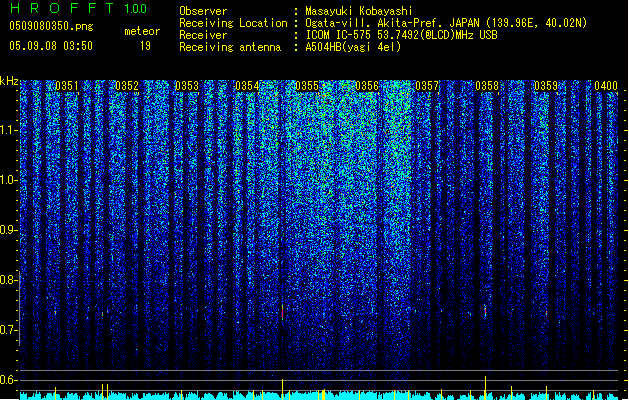Image resolution: width=629 pixels, height=400 pixels.
Task: Click the Receiving antenna field label
Action: [230, 47]
